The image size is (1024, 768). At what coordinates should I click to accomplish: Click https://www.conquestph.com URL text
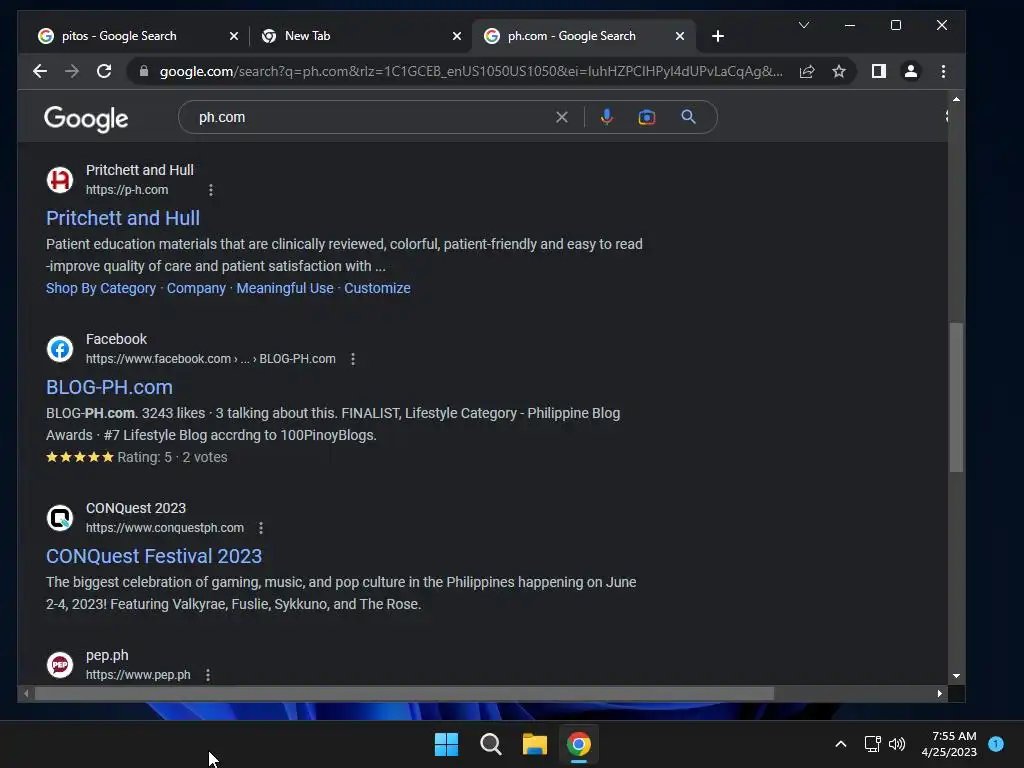pyautogui.click(x=165, y=528)
